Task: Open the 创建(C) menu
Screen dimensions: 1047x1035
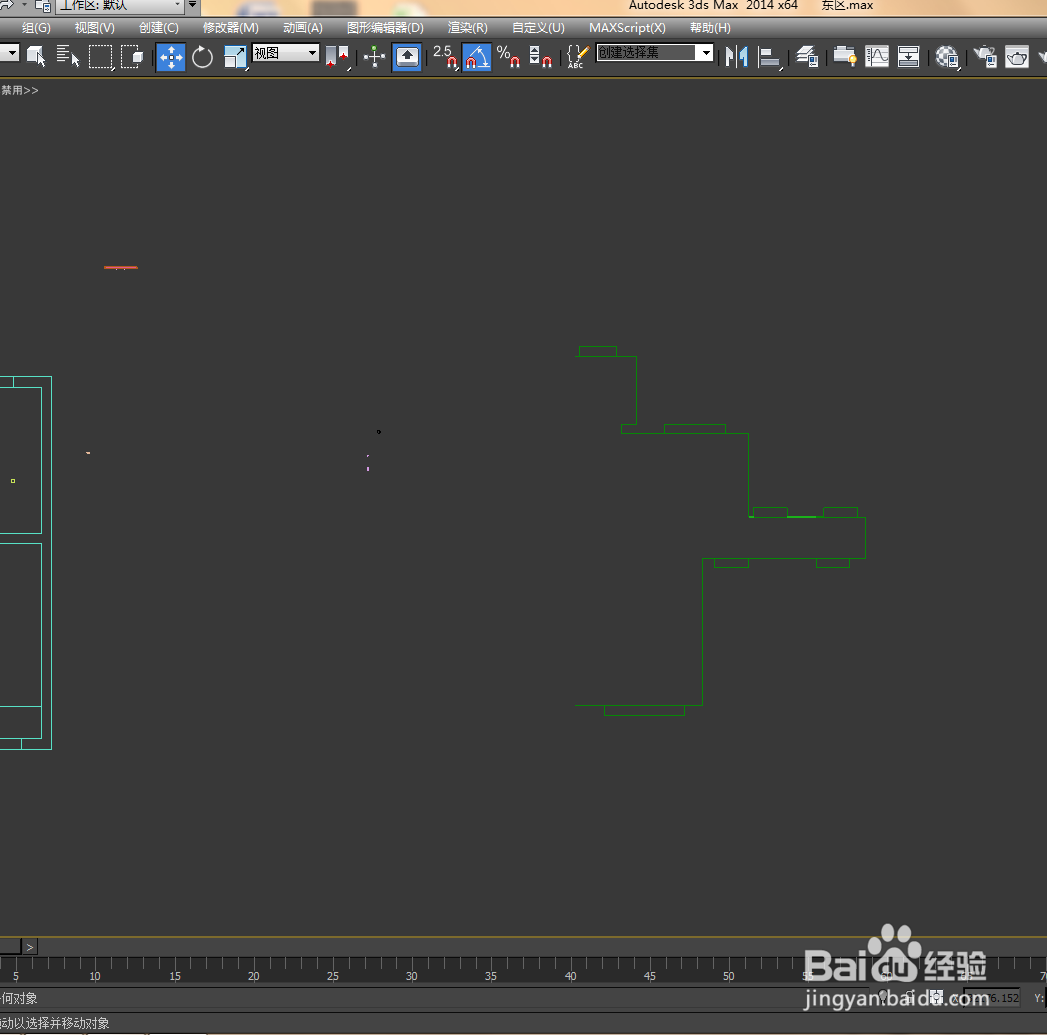Action: tap(159, 28)
